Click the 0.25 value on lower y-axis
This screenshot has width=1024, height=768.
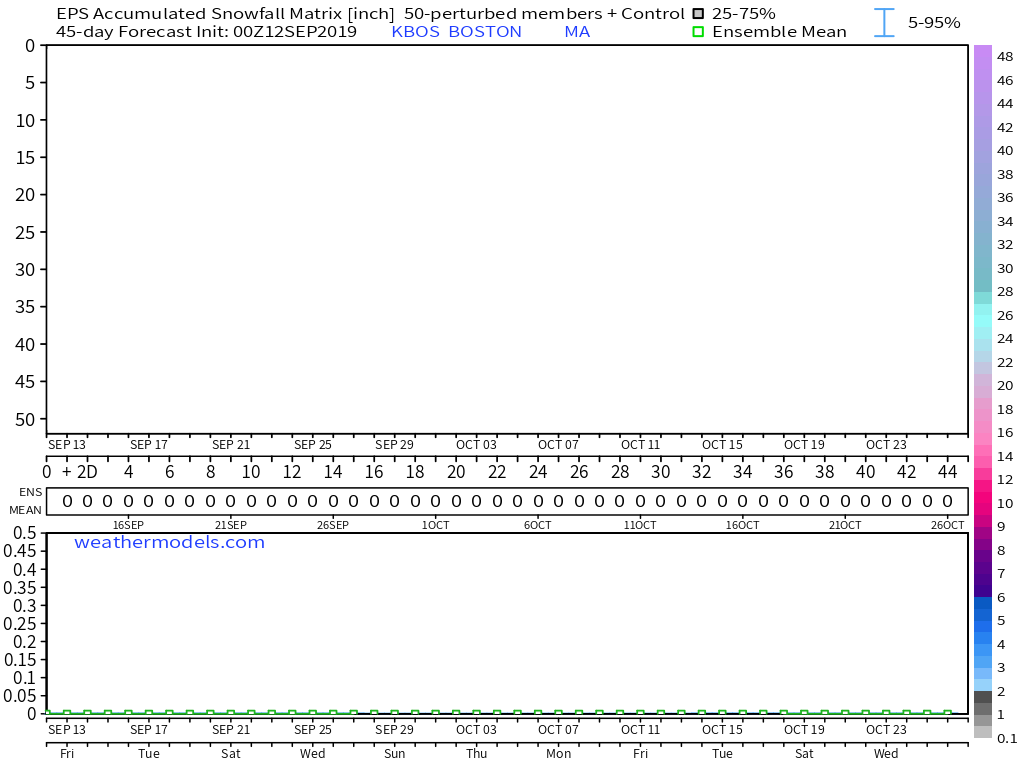click(20, 624)
